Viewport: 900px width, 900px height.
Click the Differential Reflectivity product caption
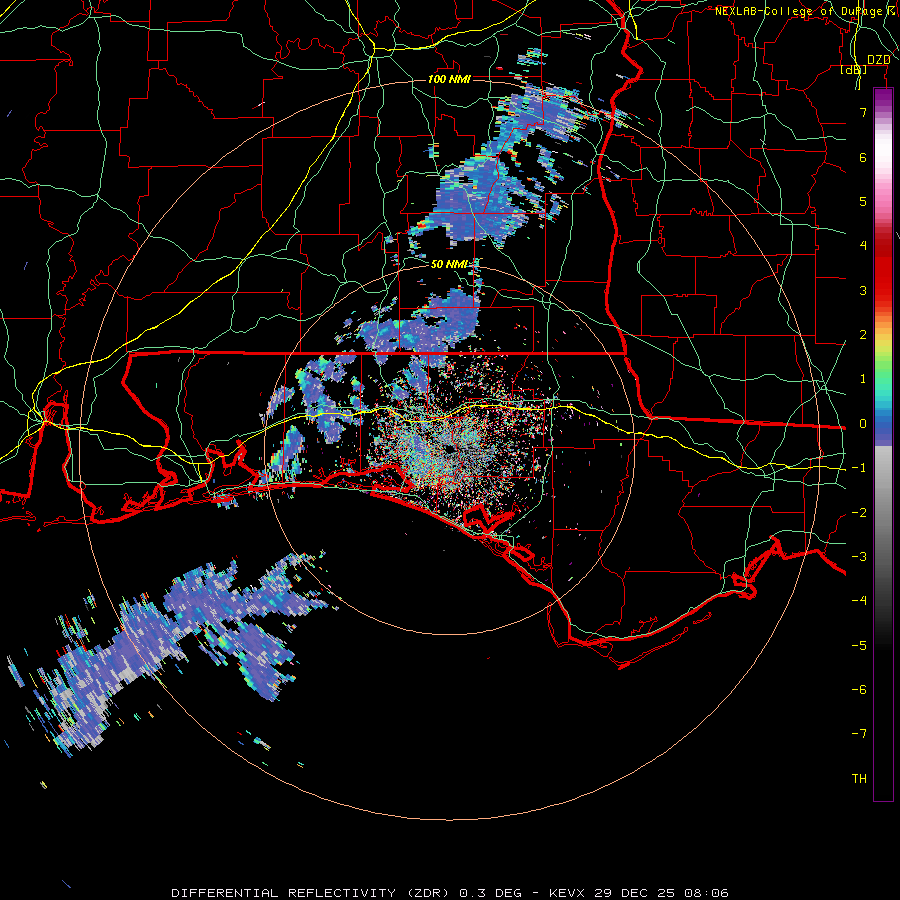click(x=449, y=893)
